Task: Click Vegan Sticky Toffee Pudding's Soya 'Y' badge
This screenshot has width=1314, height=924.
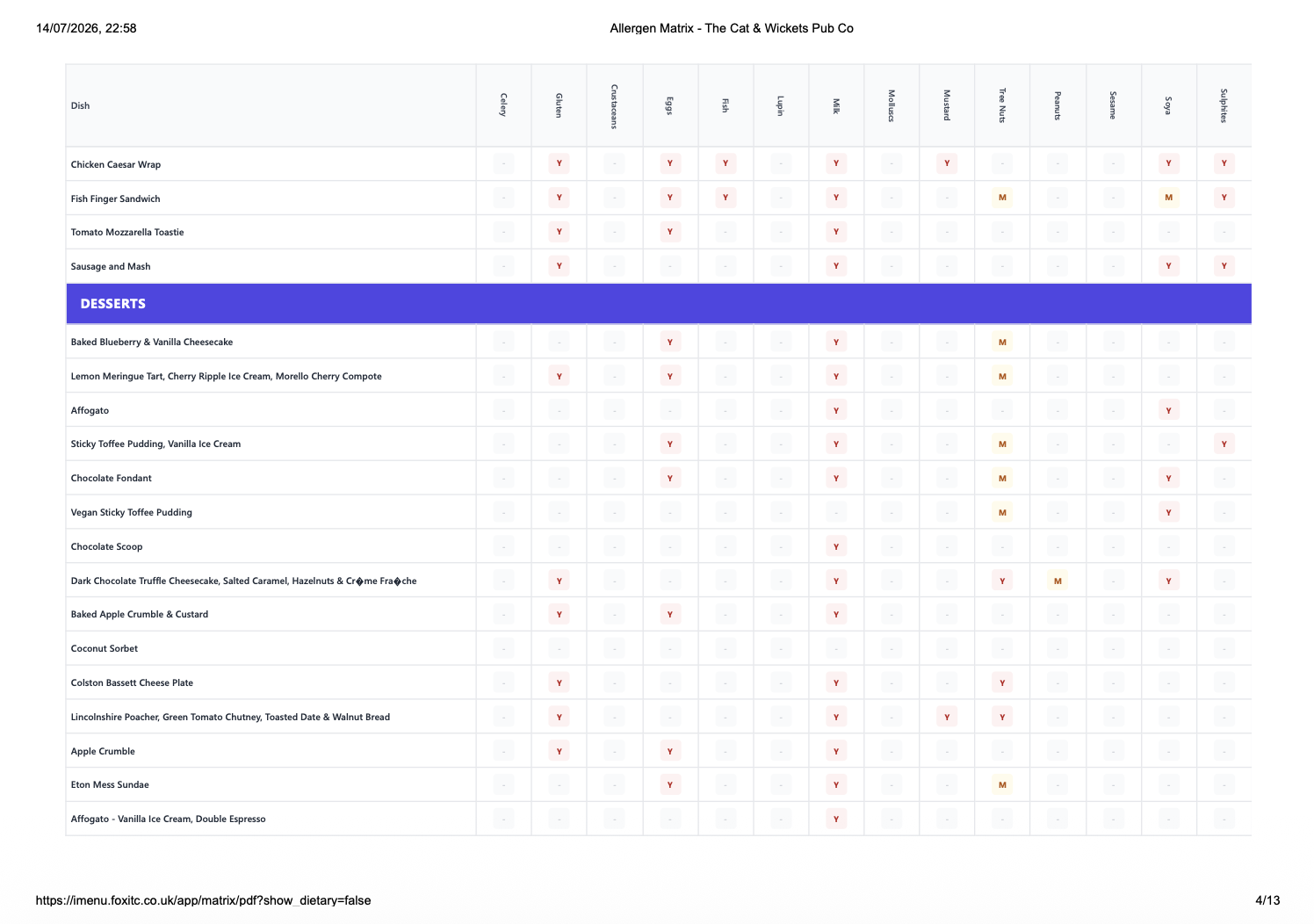Action: 1168,512
